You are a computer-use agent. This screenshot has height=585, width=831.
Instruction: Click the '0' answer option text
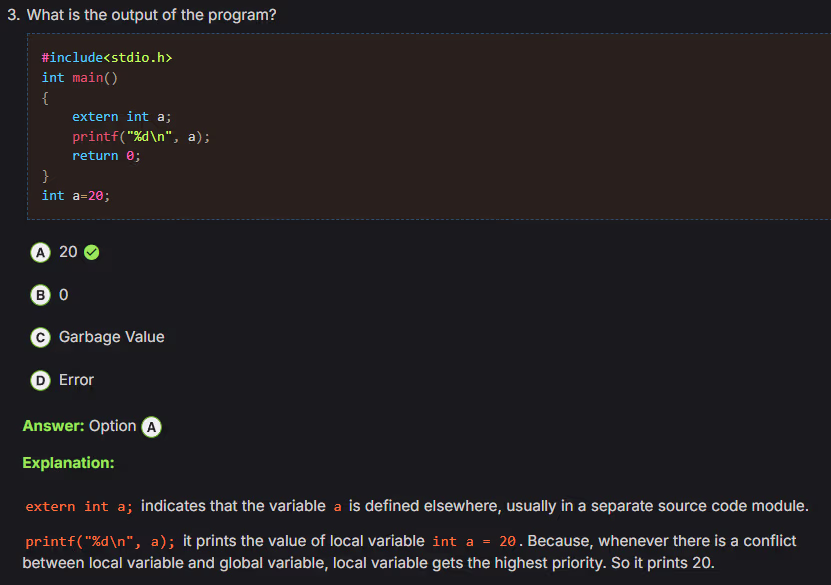(x=64, y=295)
